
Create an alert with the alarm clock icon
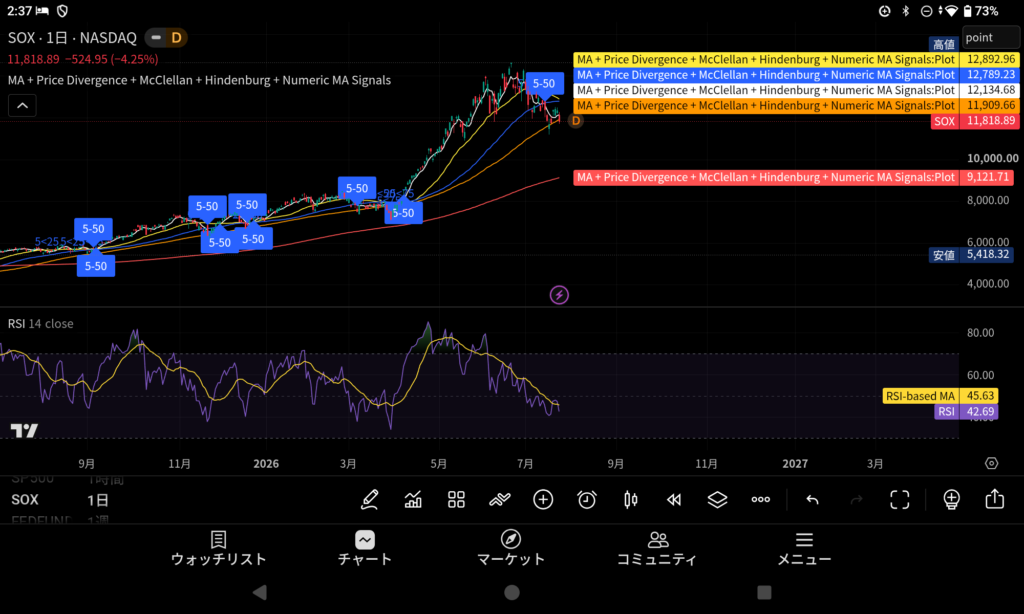(x=586, y=500)
